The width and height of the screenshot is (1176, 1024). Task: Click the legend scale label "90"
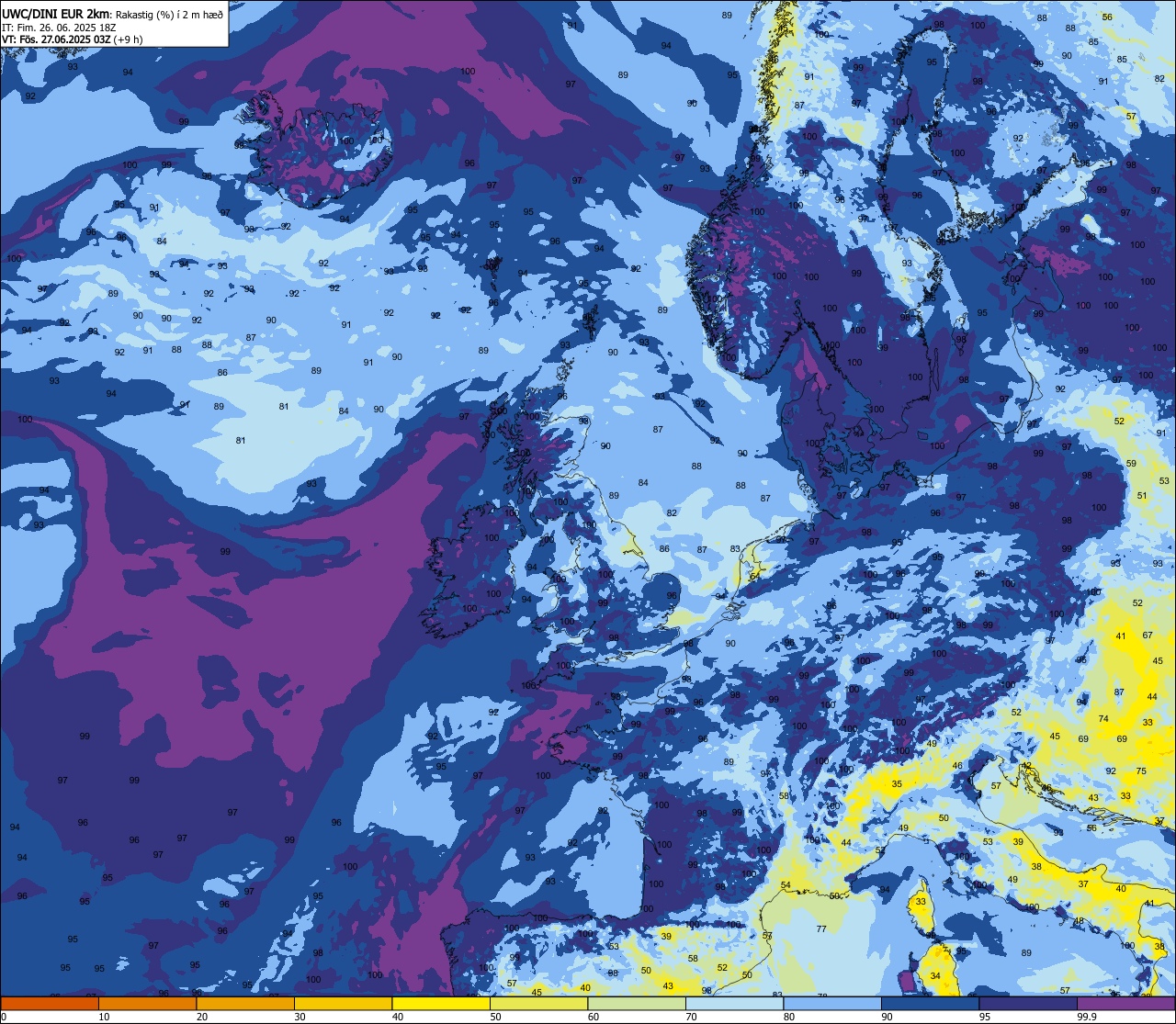pos(887,1017)
